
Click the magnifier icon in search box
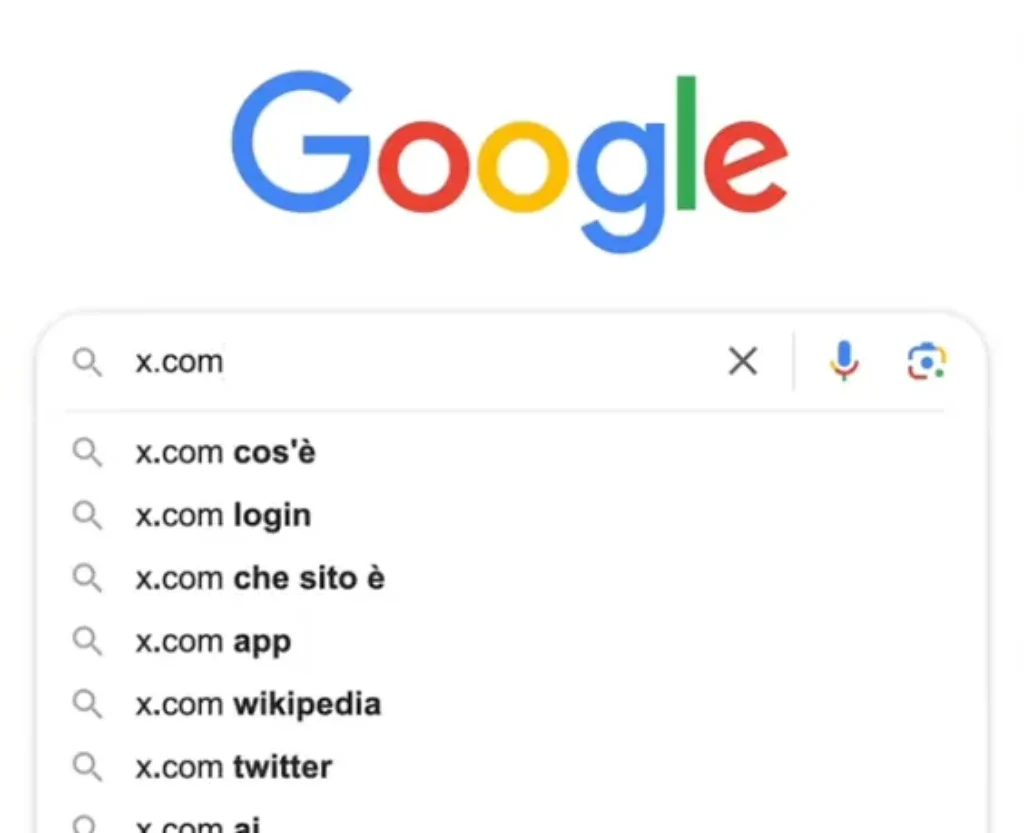point(87,362)
